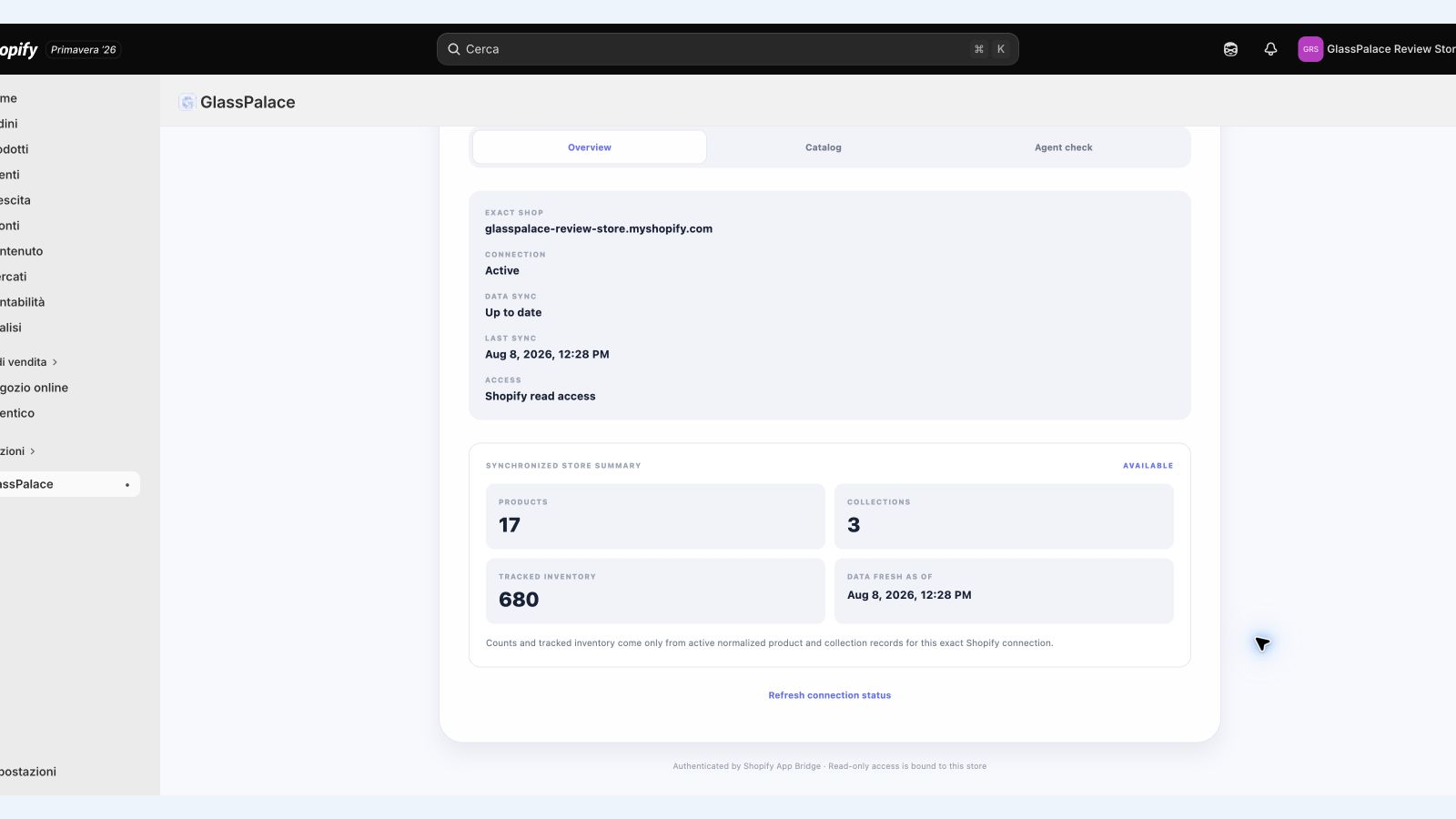Click the ⌘ K shortcut hint
The height and width of the screenshot is (819, 1456).
tap(989, 49)
